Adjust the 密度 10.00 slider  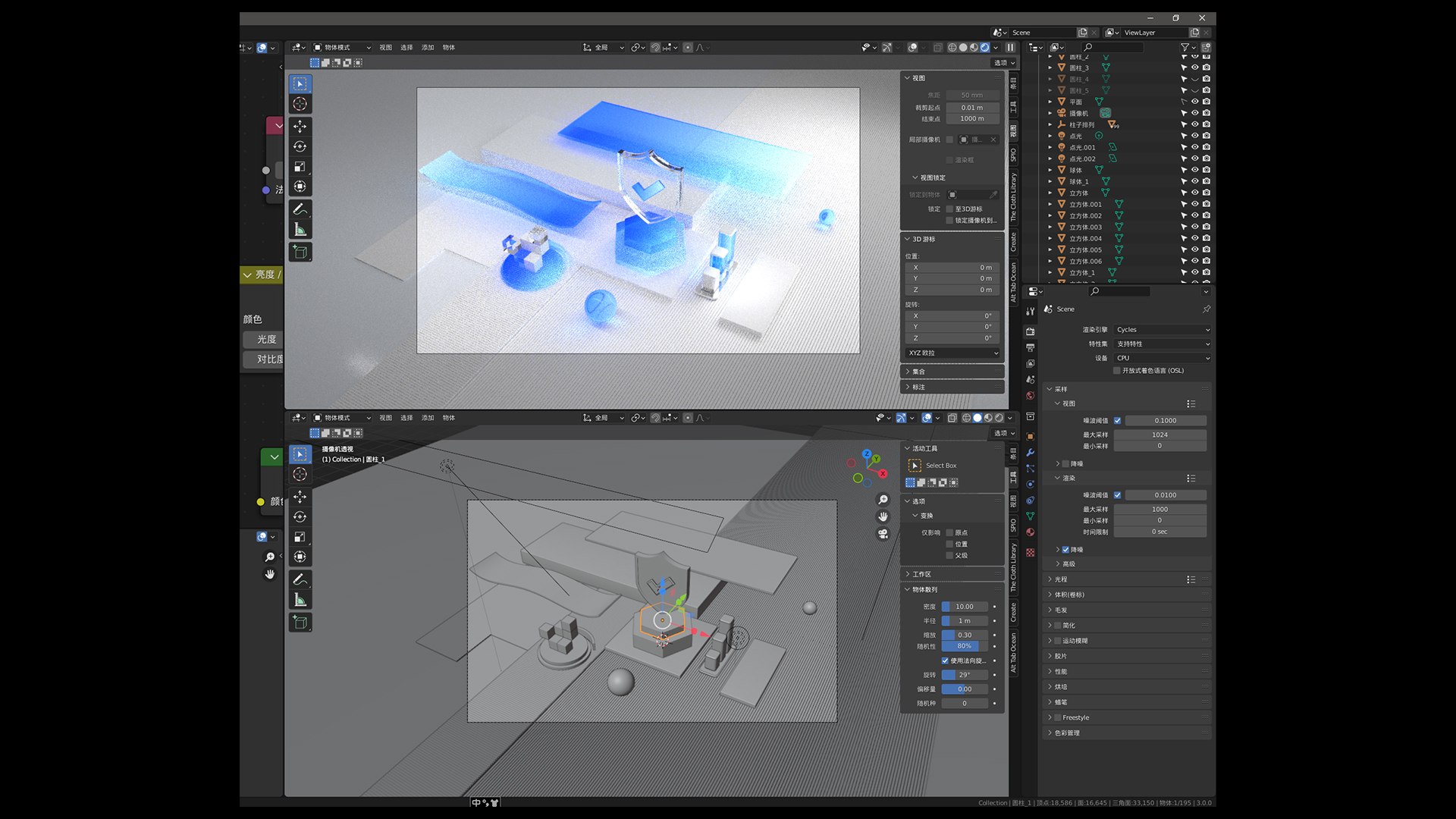pos(965,607)
